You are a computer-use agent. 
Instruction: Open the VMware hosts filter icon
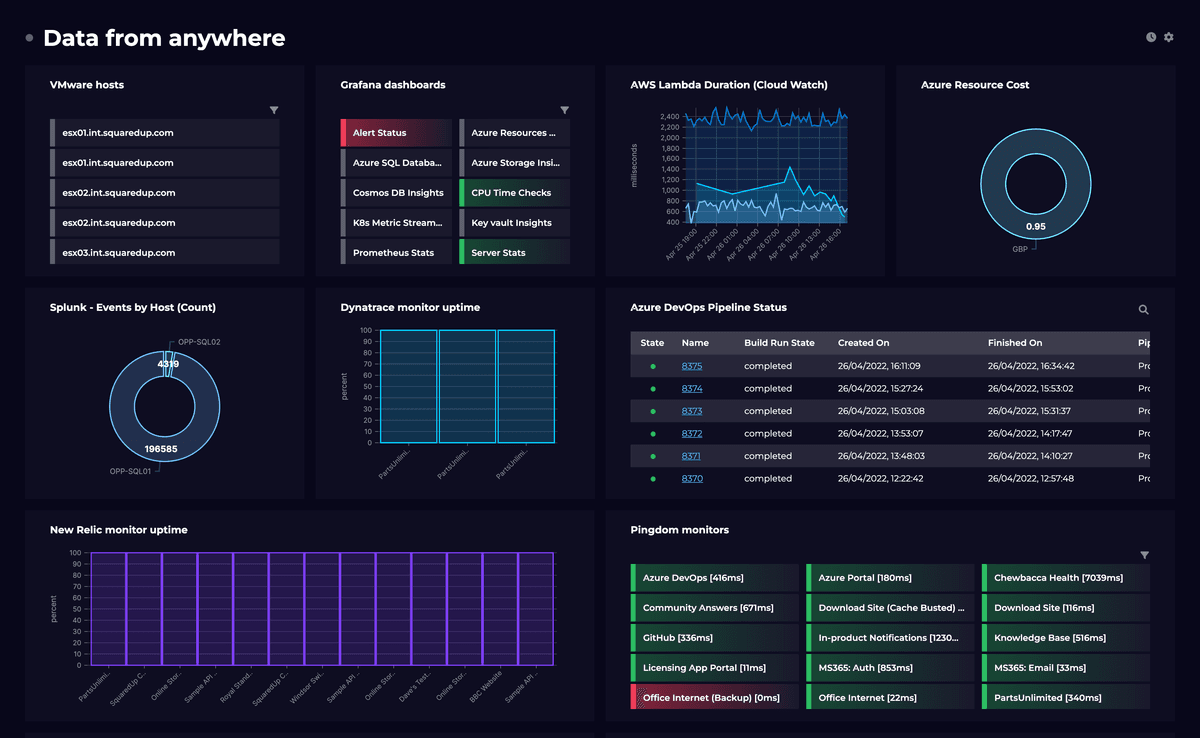tap(274, 110)
